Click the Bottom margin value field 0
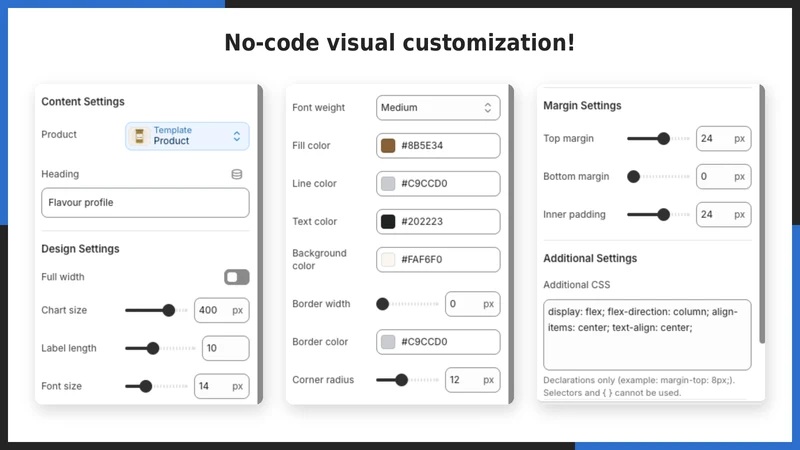Viewport: 800px width, 450px height. [x=723, y=177]
